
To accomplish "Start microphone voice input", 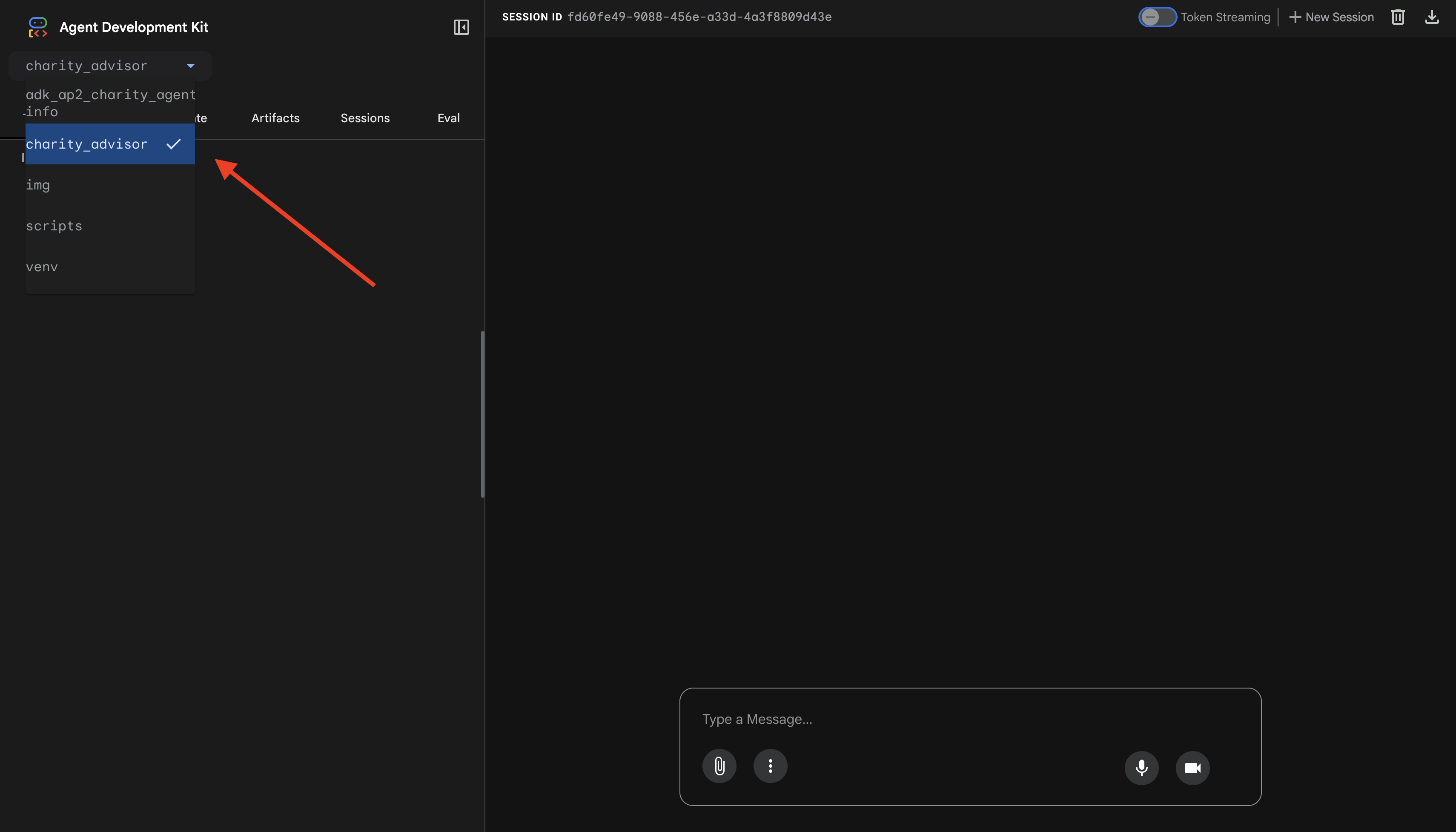I will click(x=1141, y=767).
